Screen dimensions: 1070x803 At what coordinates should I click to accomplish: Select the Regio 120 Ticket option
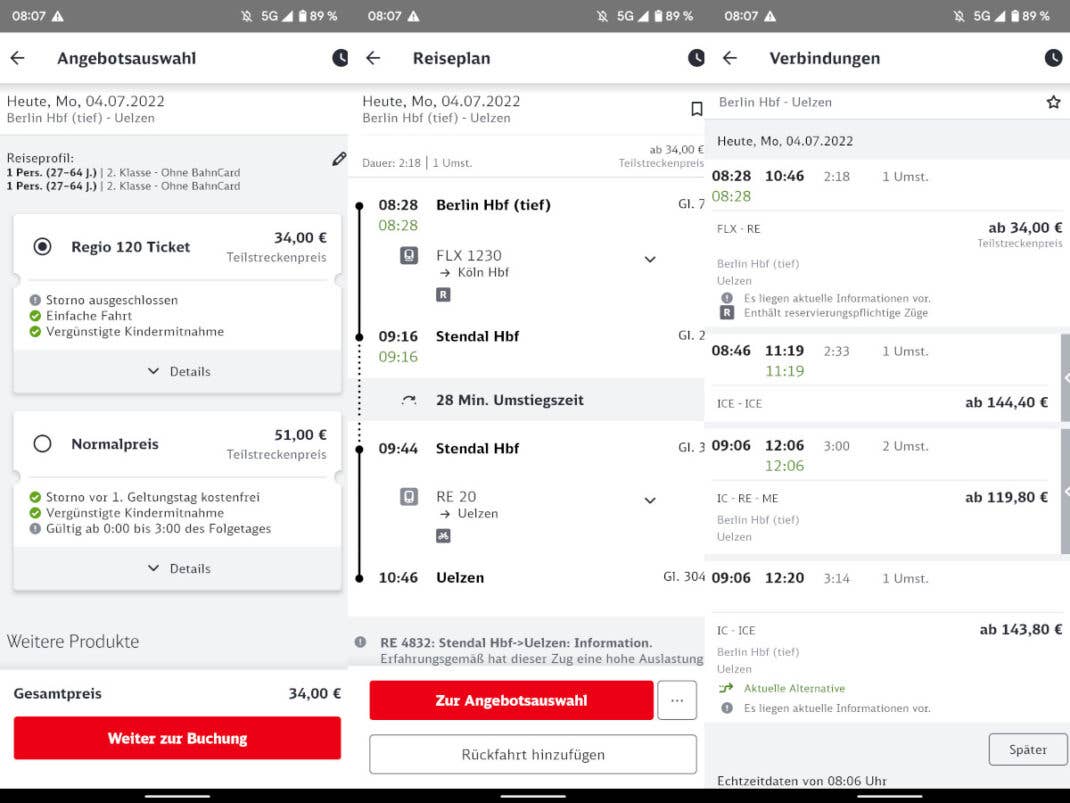[42, 246]
